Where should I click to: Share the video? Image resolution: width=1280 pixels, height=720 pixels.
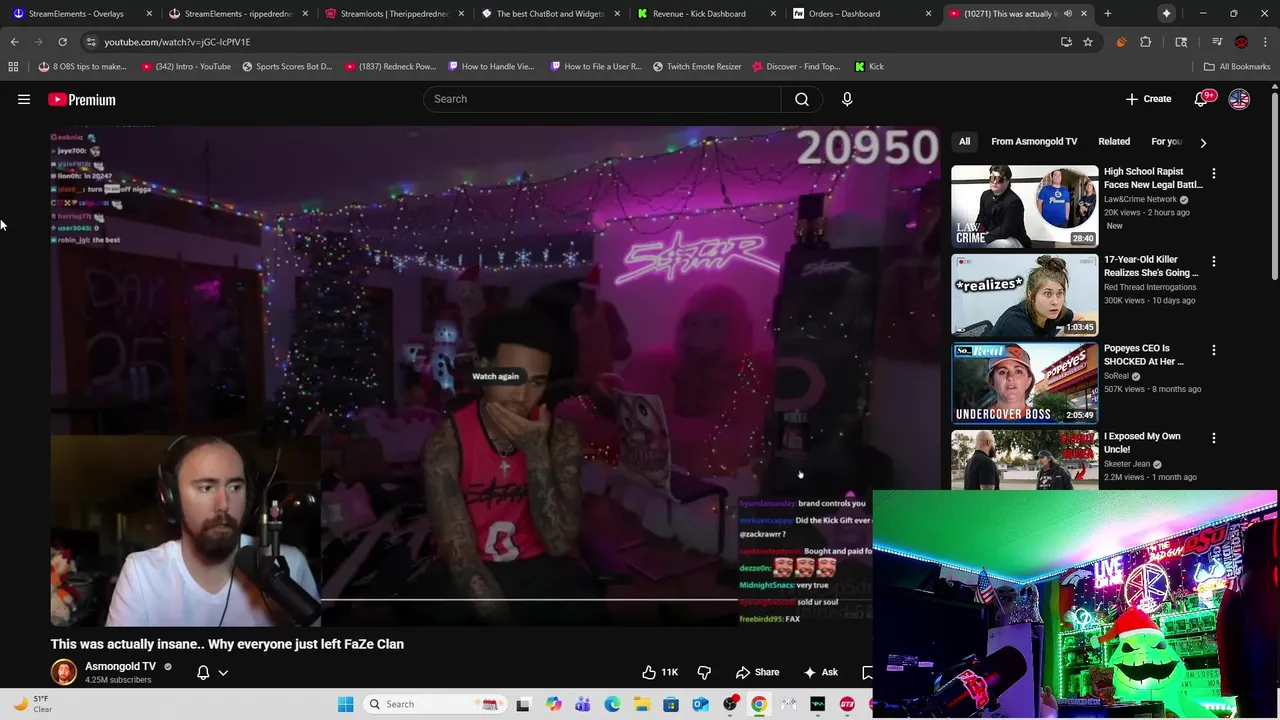click(x=757, y=672)
